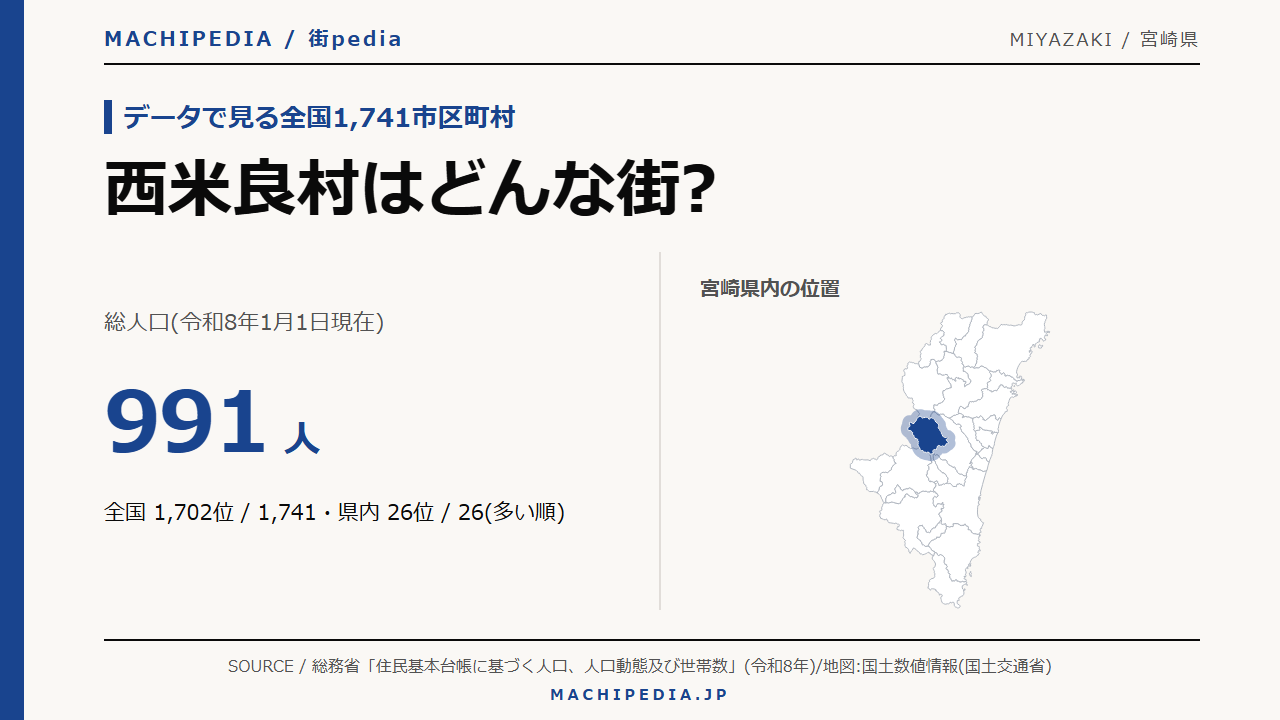Click the subtitle データで見る全国1,741市区町村
Image resolution: width=1280 pixels, height=720 pixels.
click(x=319, y=117)
